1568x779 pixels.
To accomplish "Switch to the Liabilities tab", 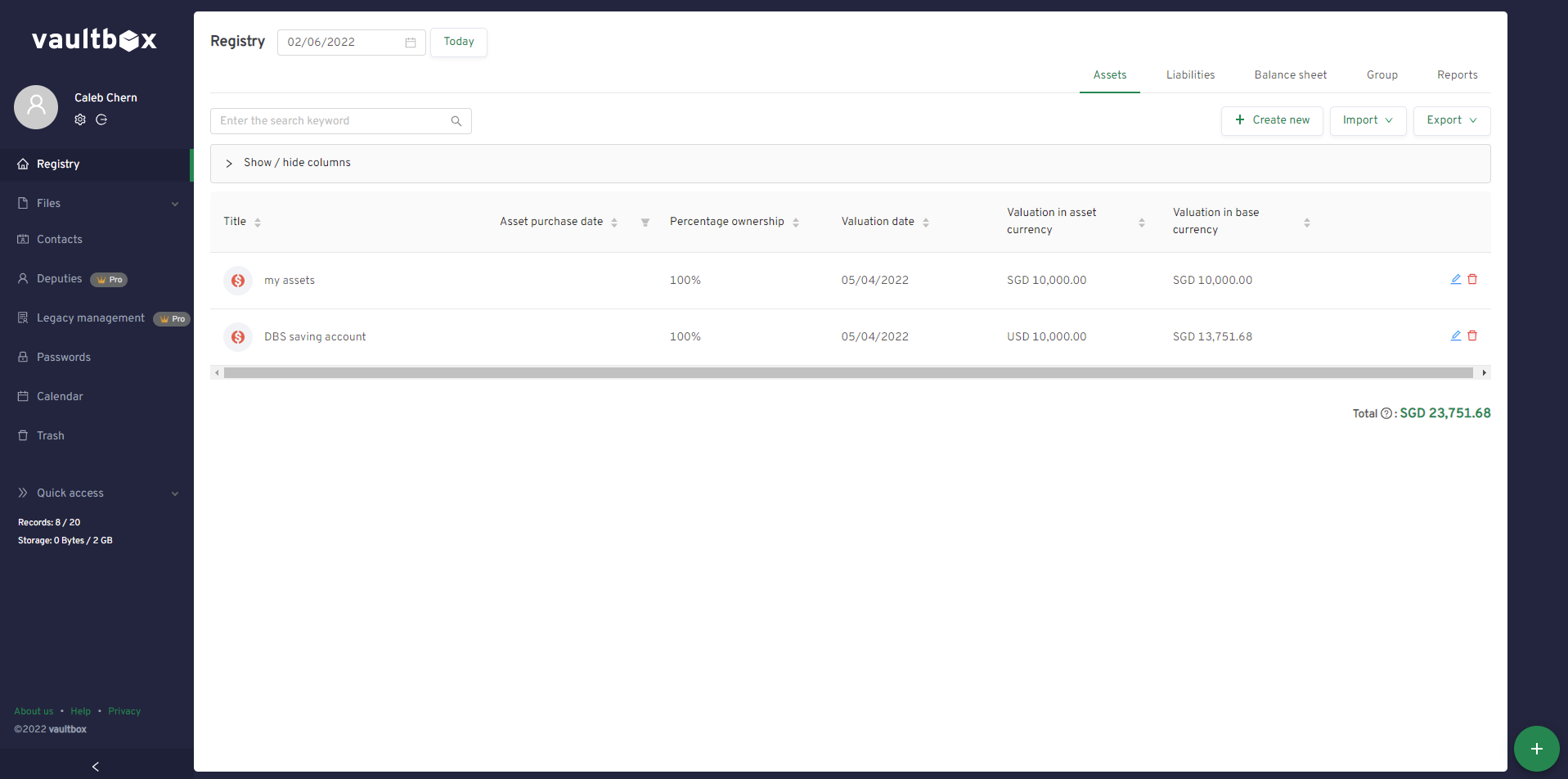I will point(1189,74).
